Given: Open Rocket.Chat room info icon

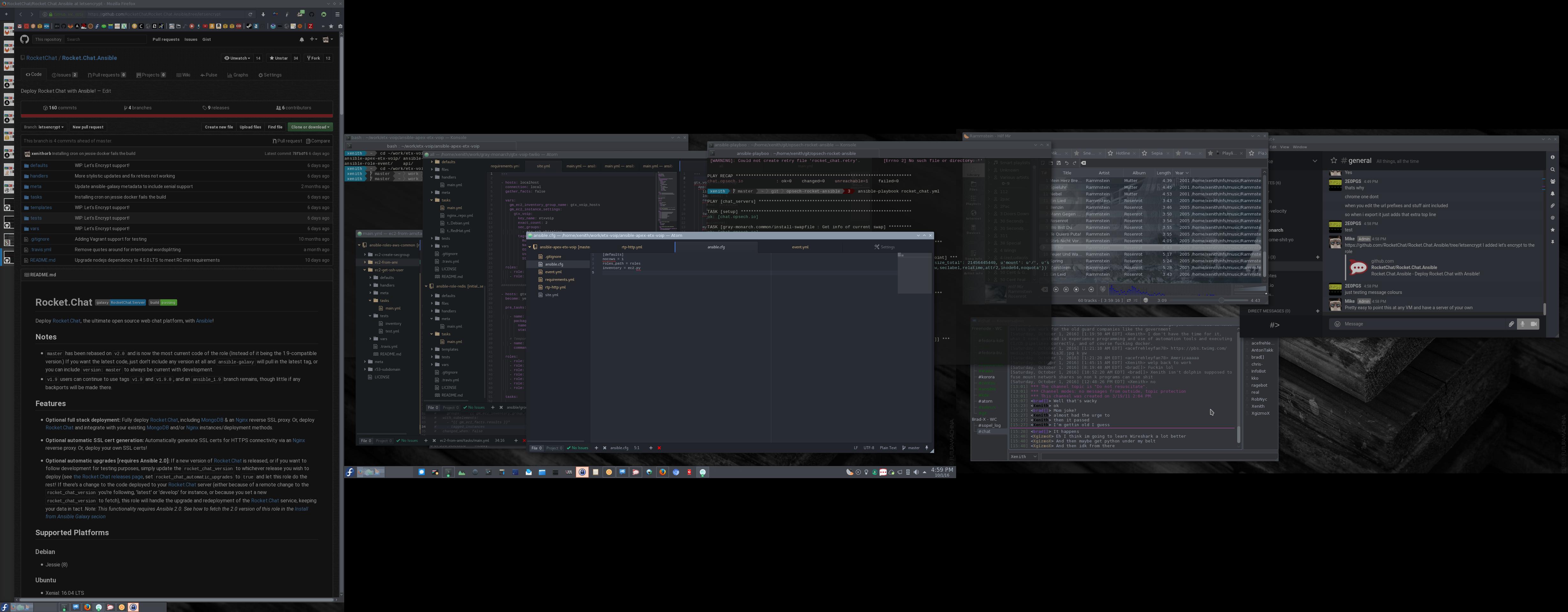Looking at the screenshot, I should [1553, 157].
